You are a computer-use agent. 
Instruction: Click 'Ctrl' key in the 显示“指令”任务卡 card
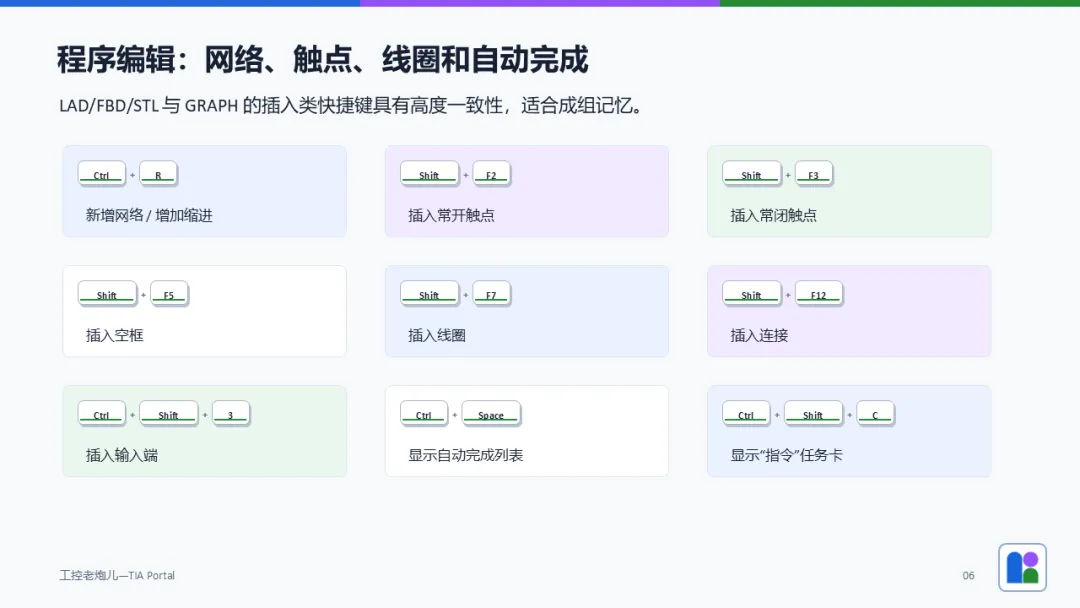point(747,414)
